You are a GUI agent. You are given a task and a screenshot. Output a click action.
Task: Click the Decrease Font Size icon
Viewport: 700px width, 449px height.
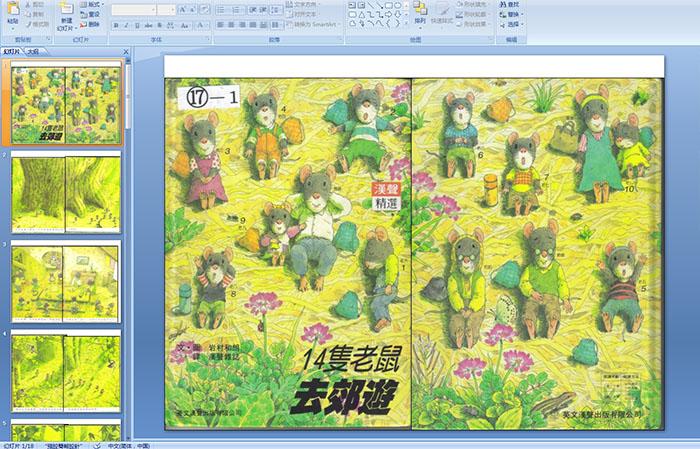coord(192,9)
